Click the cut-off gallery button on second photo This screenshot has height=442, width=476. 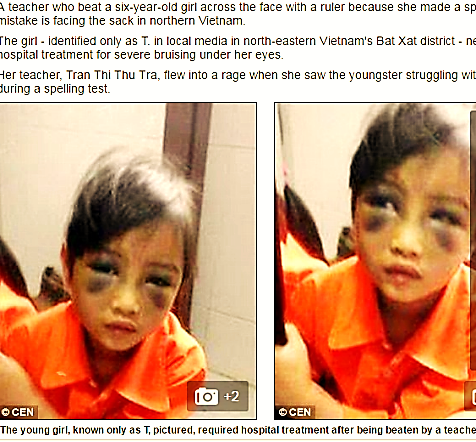pos(470,396)
